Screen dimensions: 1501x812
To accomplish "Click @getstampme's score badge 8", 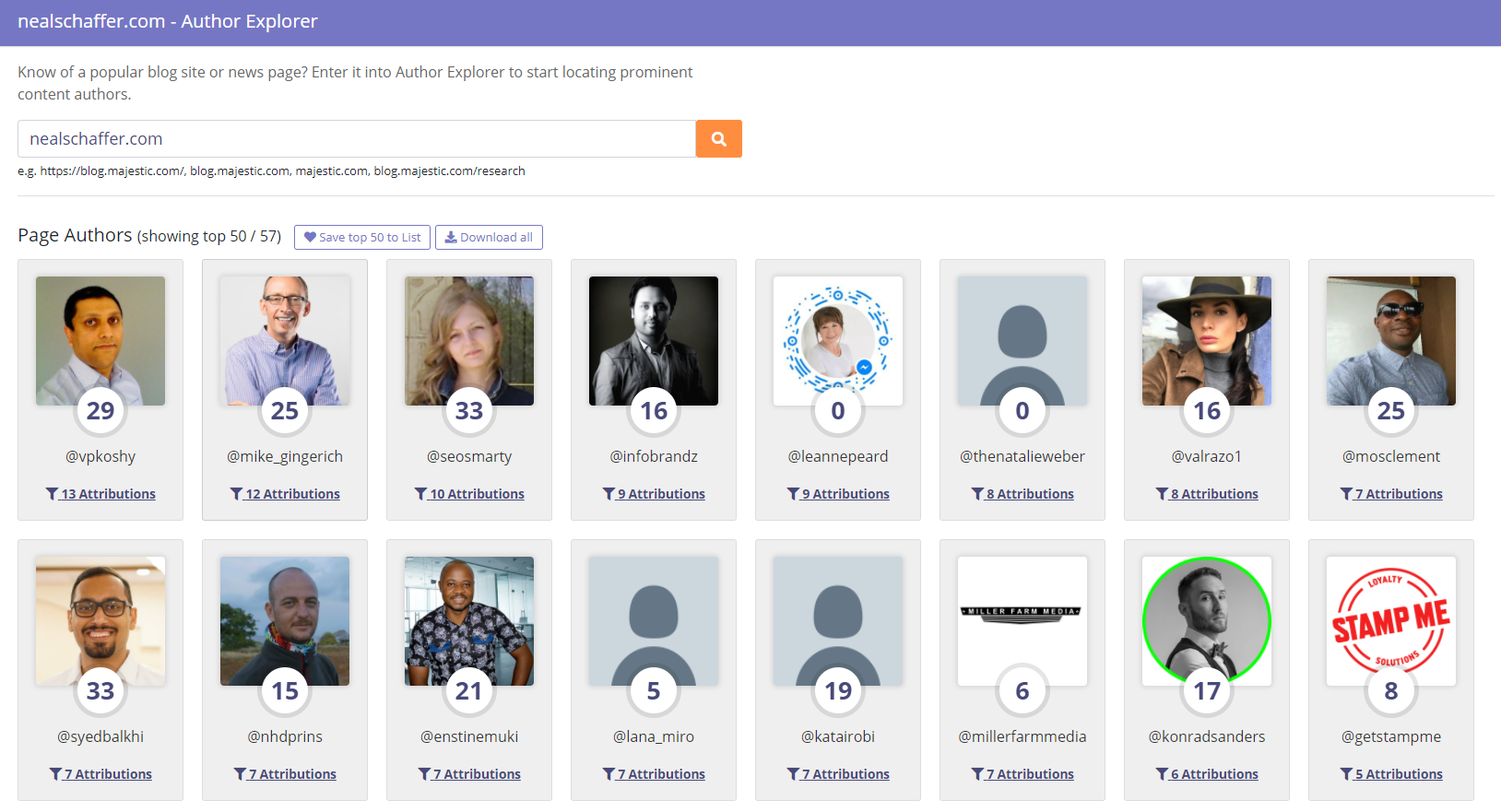I will pyautogui.click(x=1391, y=690).
